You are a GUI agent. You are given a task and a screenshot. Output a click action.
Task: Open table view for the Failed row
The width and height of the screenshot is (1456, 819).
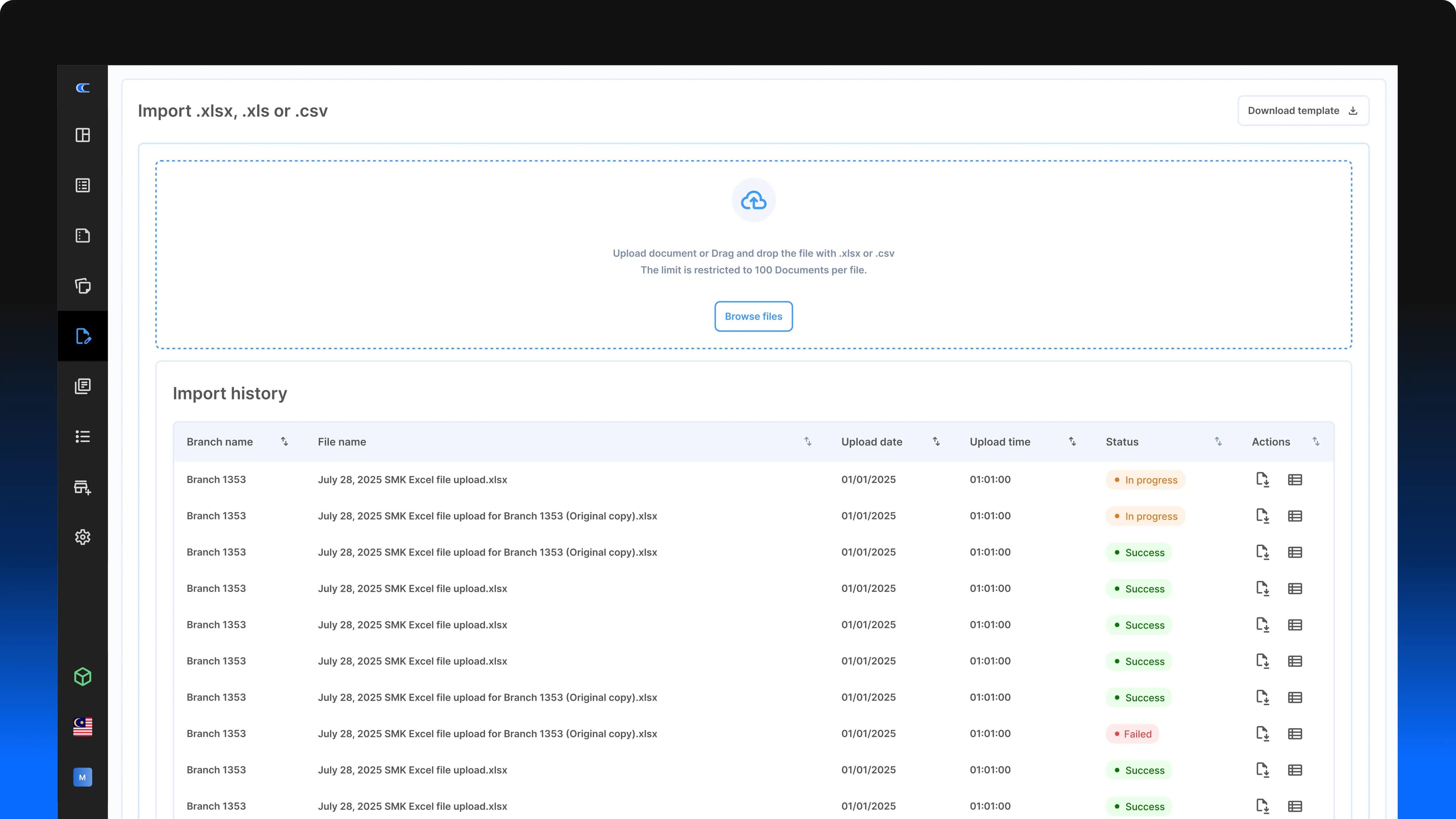(1295, 734)
